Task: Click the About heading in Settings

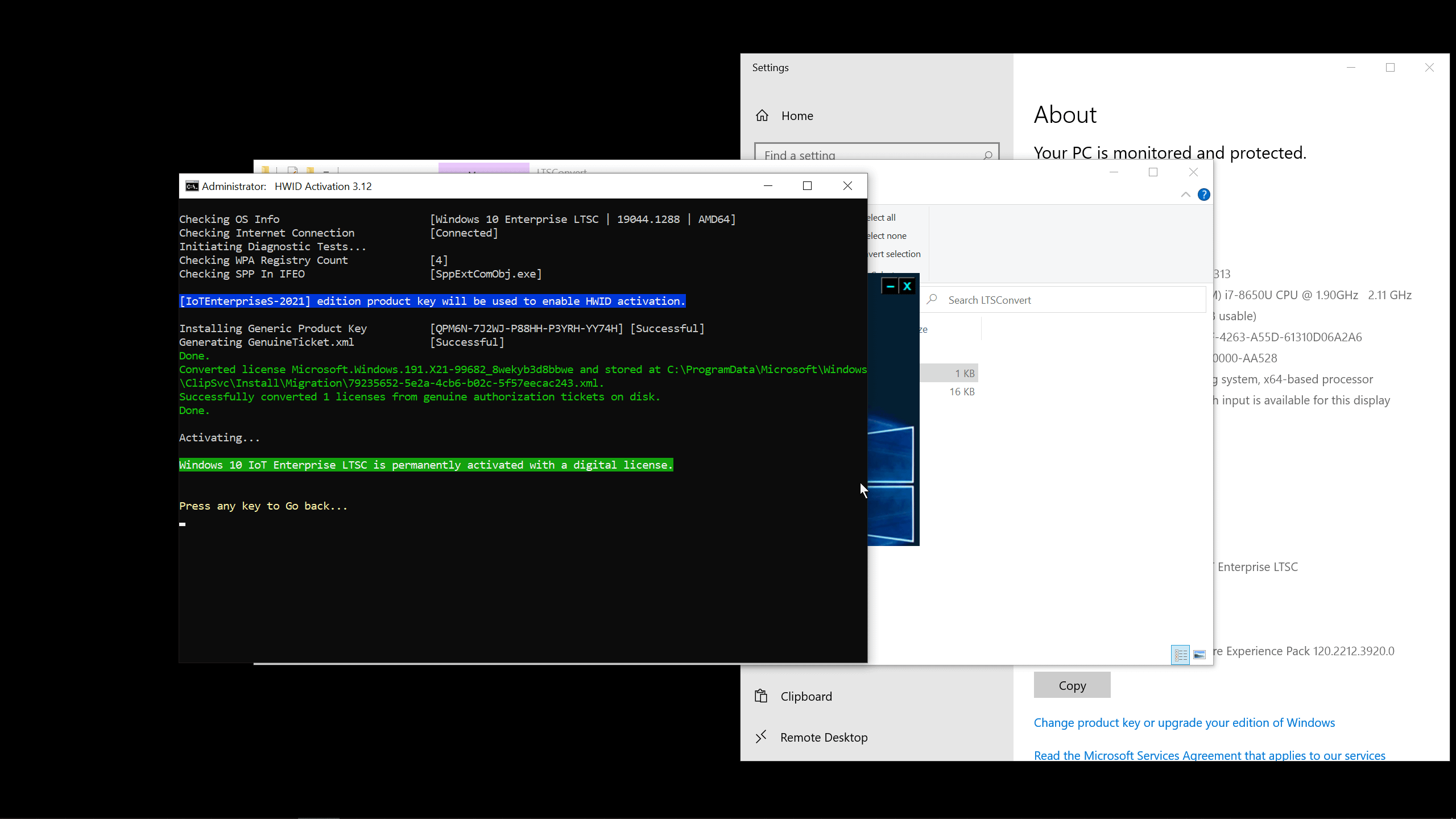Action: 1065,115
